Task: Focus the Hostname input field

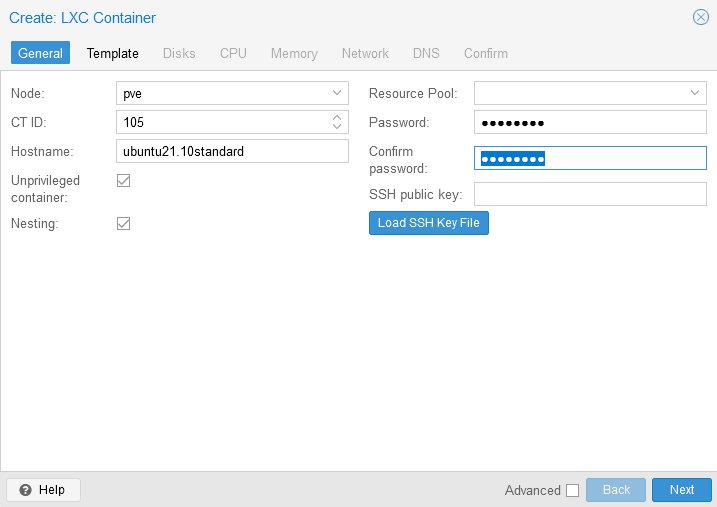Action: (232, 151)
